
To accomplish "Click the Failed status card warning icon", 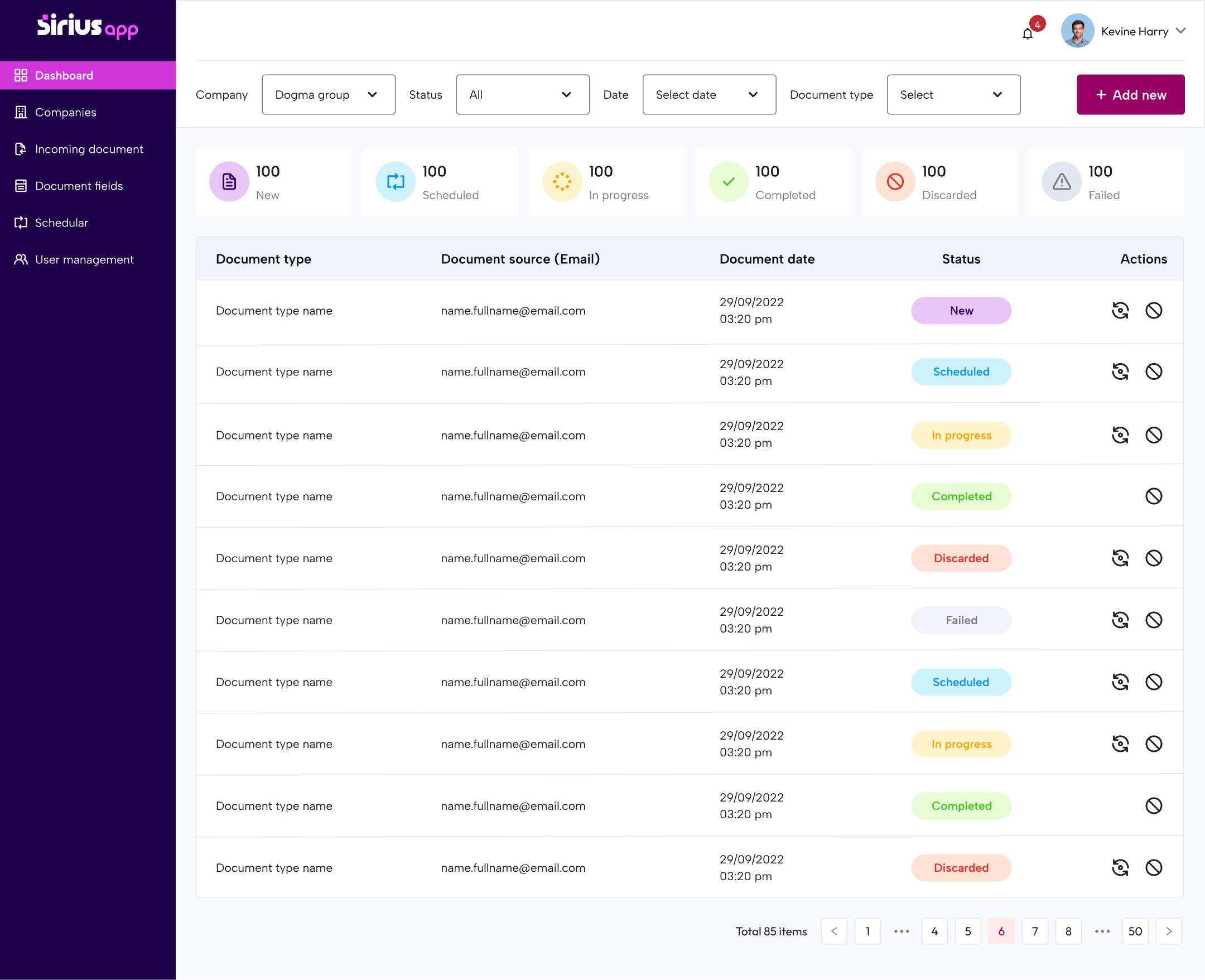I will click(x=1061, y=182).
